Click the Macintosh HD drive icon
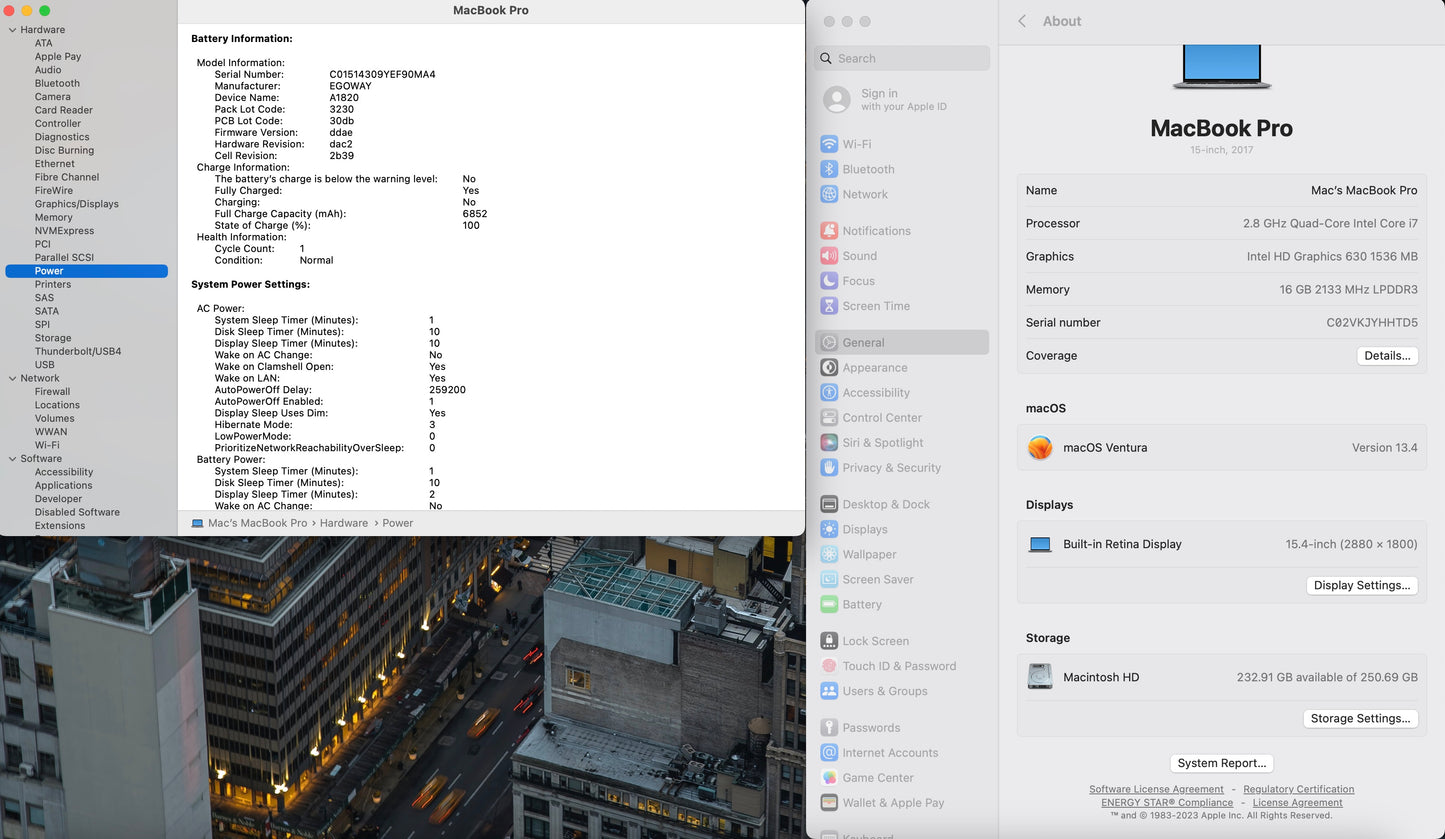 point(1040,677)
